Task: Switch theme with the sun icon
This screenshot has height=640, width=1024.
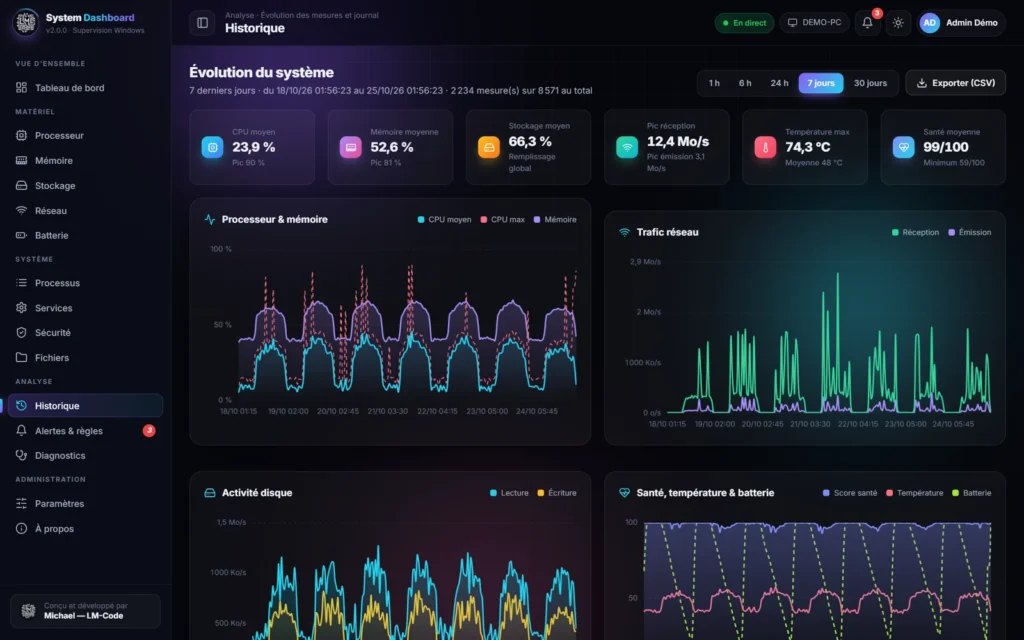Action: 898,23
